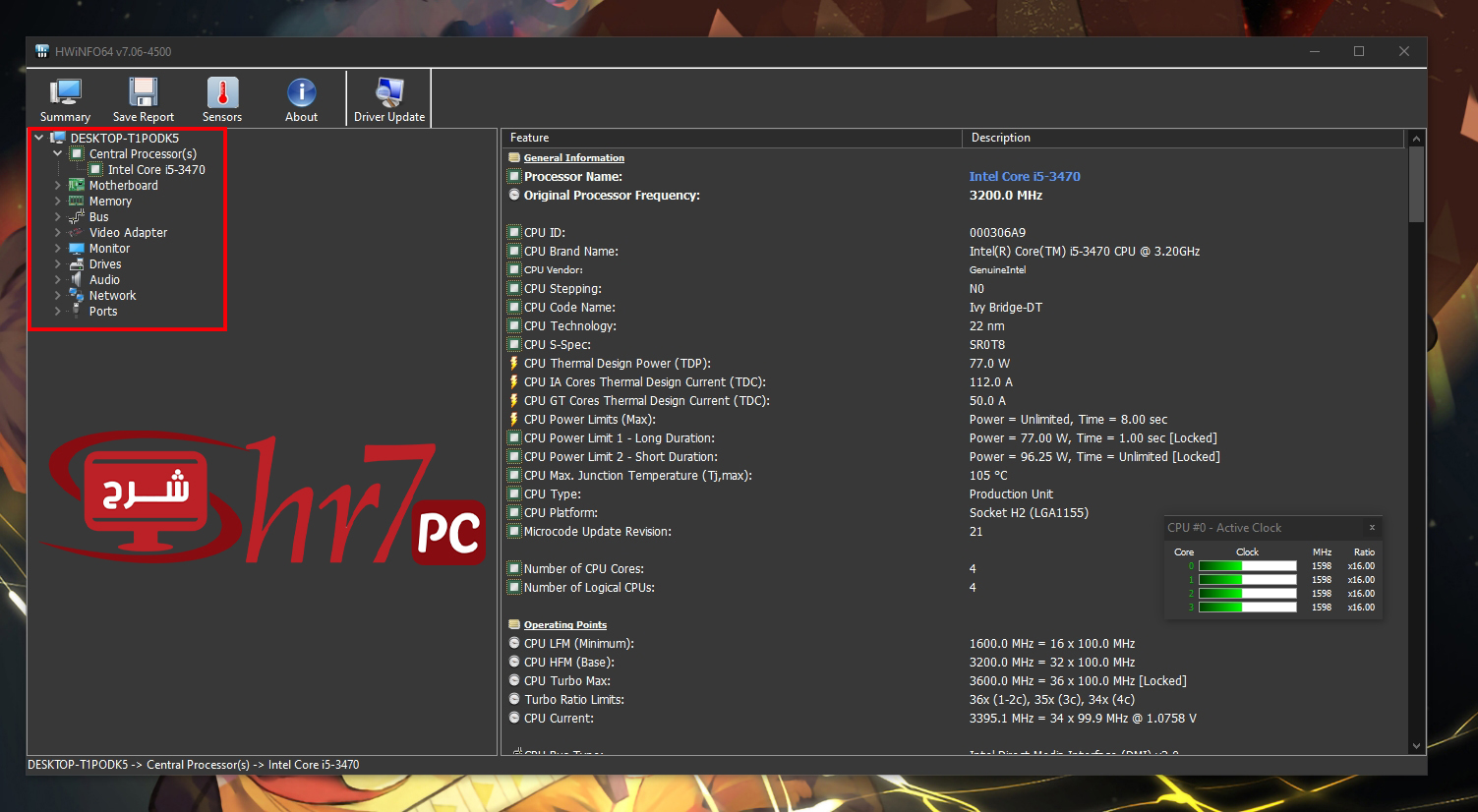Viewport: 1478px width, 812px height.
Task: Expand the Network node
Action: click(57, 295)
